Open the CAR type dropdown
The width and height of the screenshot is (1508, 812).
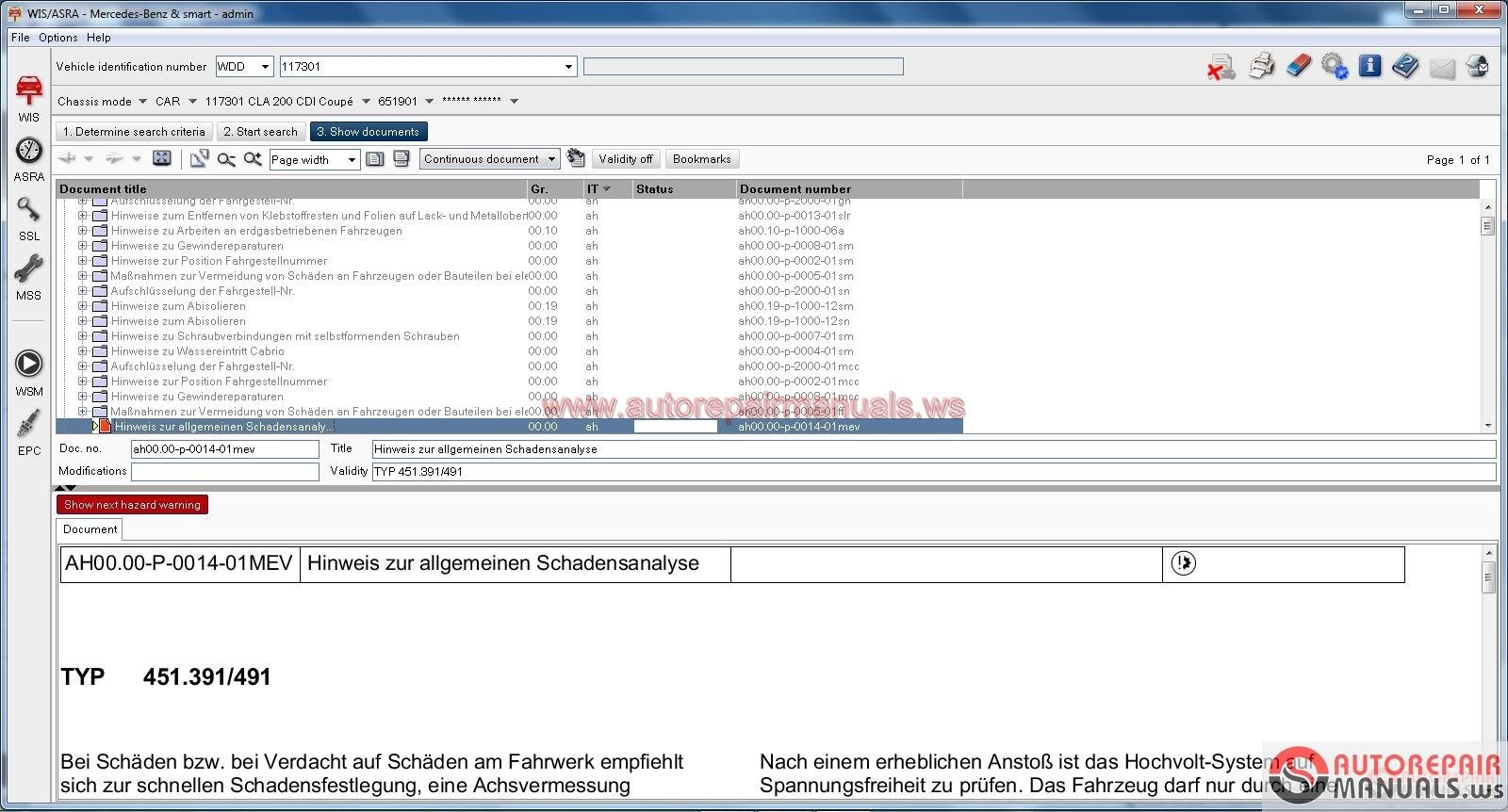(x=192, y=102)
